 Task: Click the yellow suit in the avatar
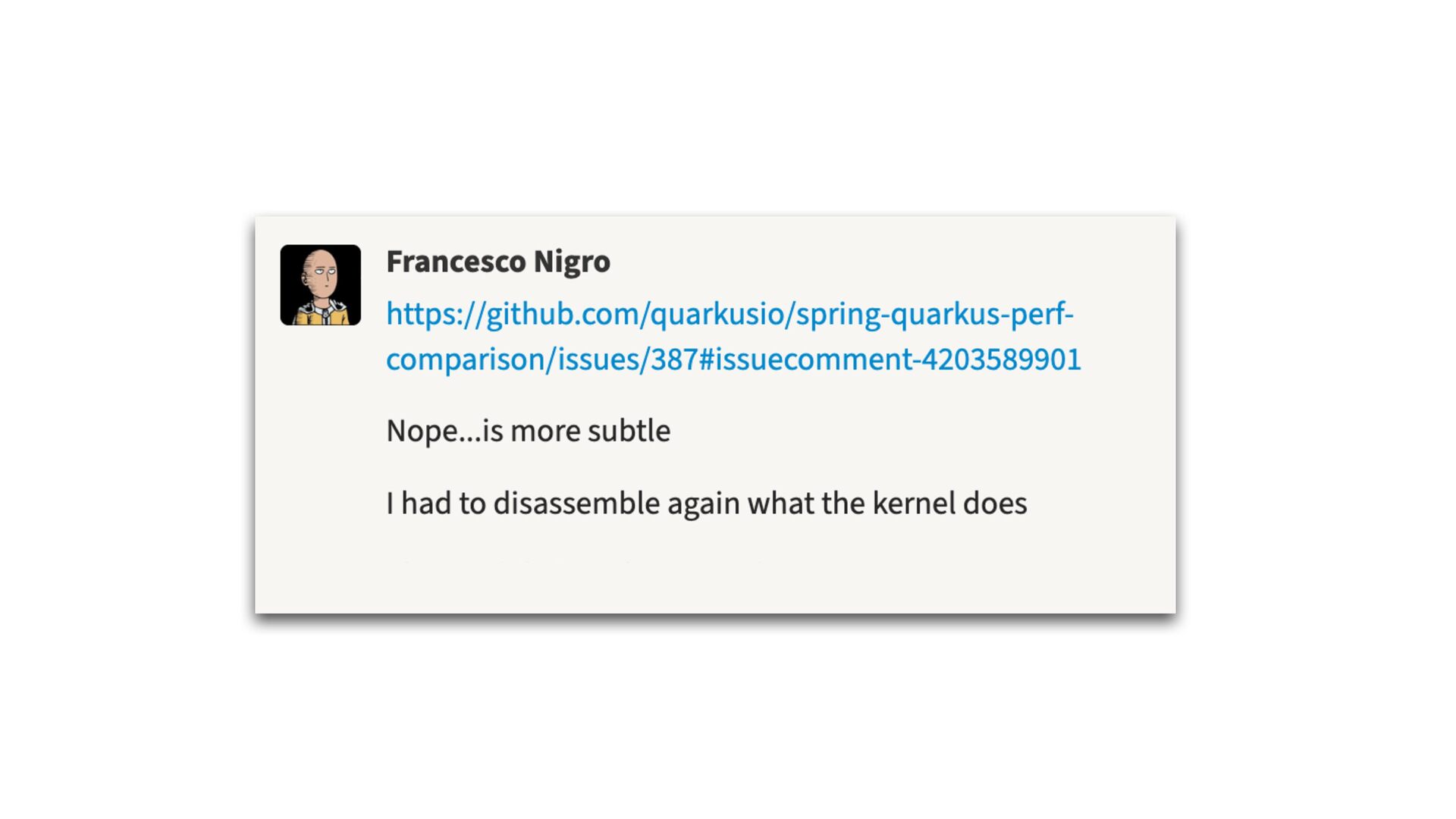click(321, 312)
